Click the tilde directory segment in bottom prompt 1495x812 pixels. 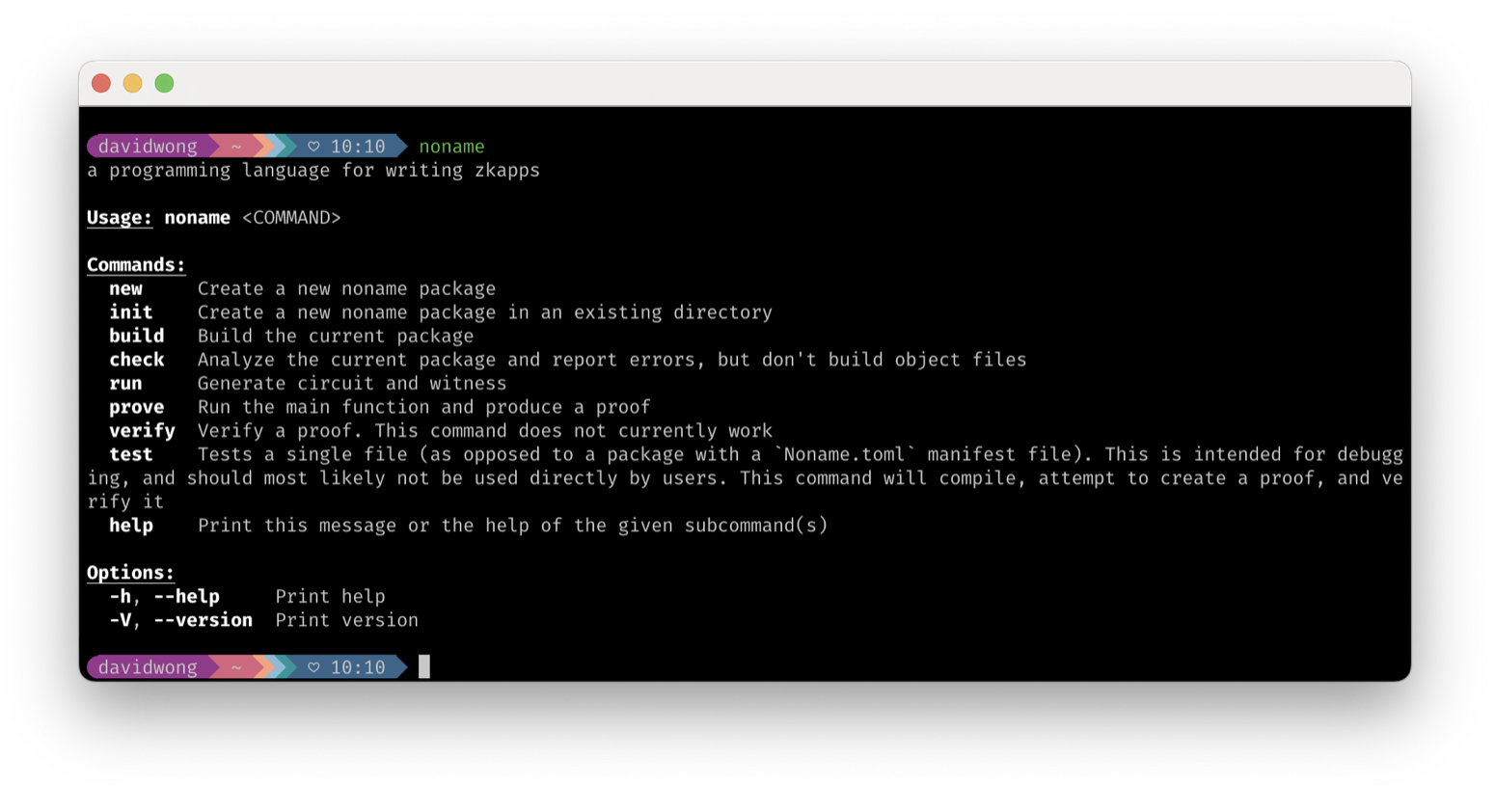click(235, 667)
